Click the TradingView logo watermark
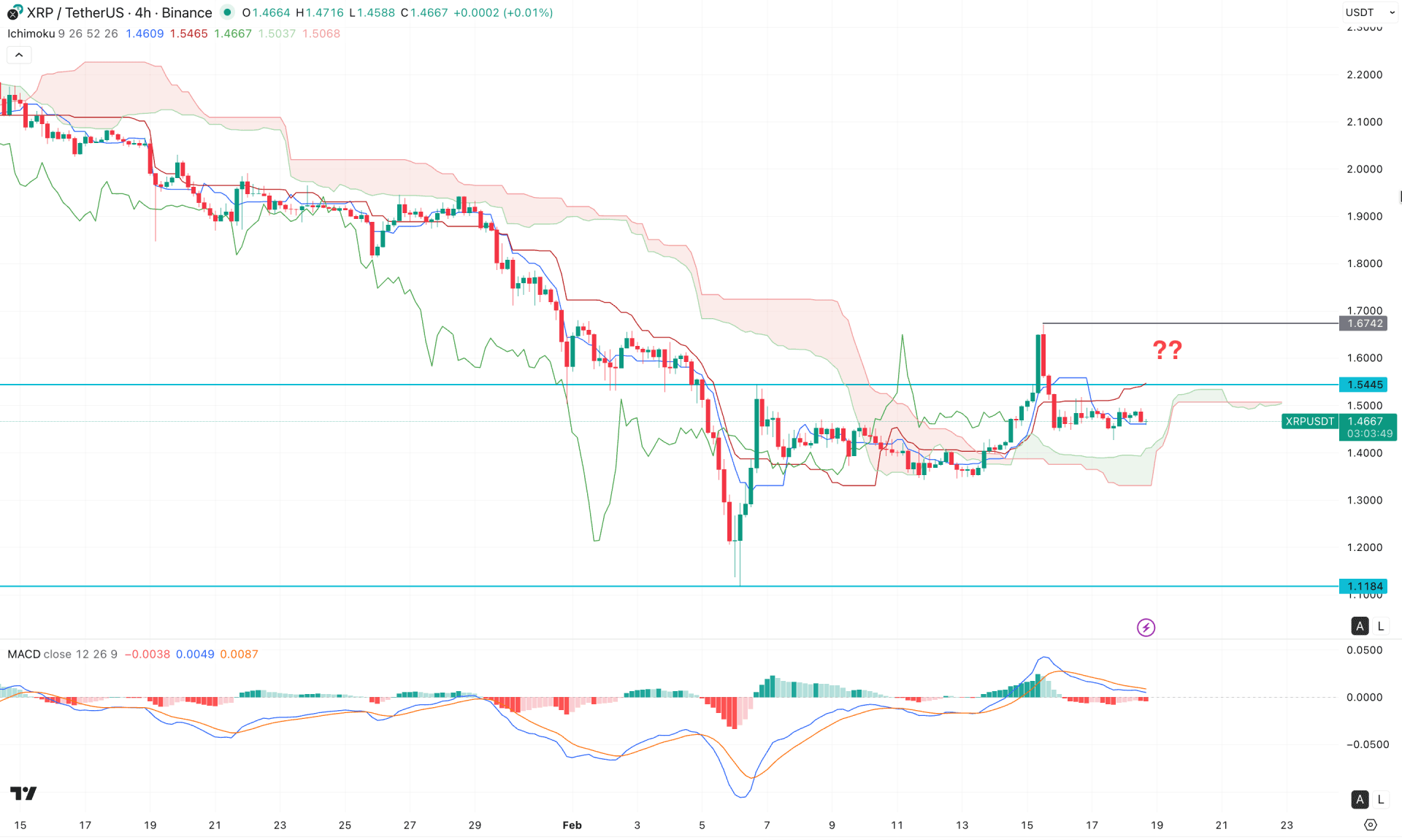Screen dimensions: 1402x840 (24, 794)
